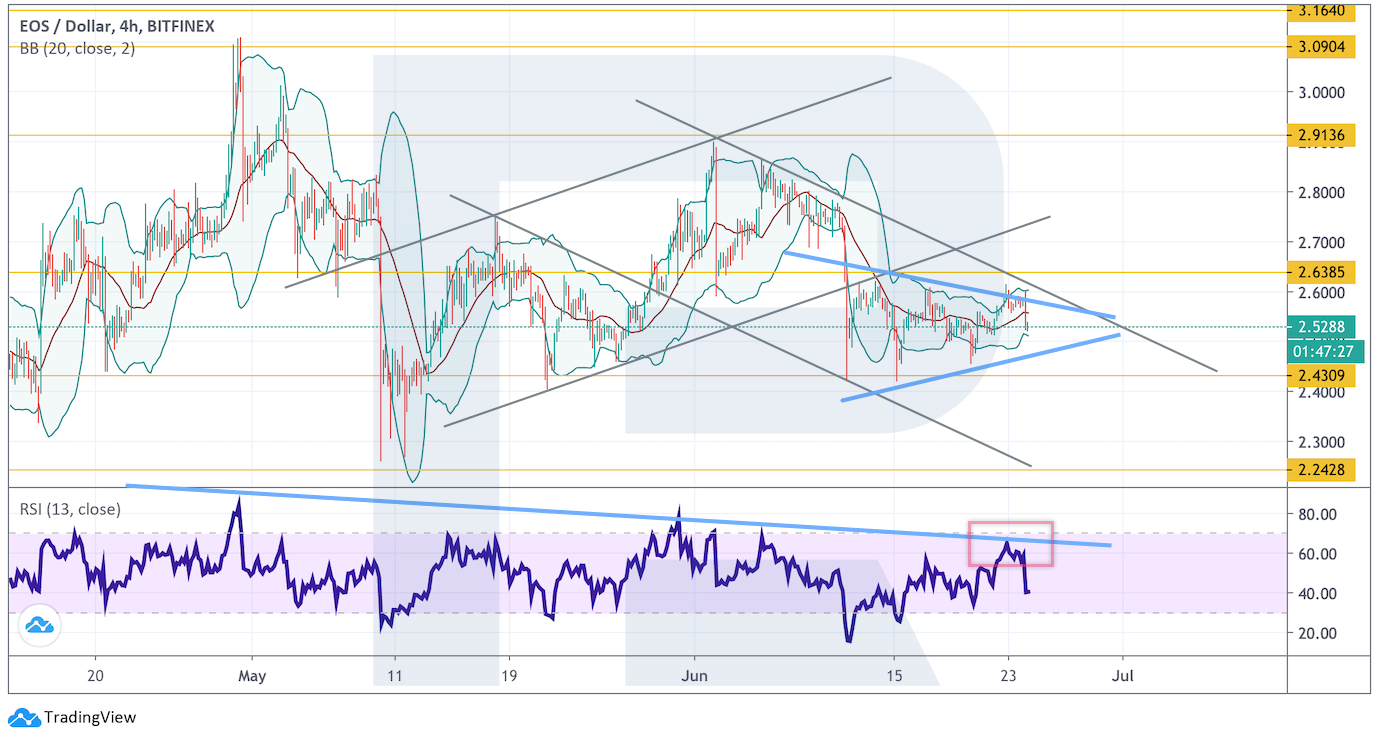
Task: Click the RSI 40.00 axis value
Action: 1317,593
